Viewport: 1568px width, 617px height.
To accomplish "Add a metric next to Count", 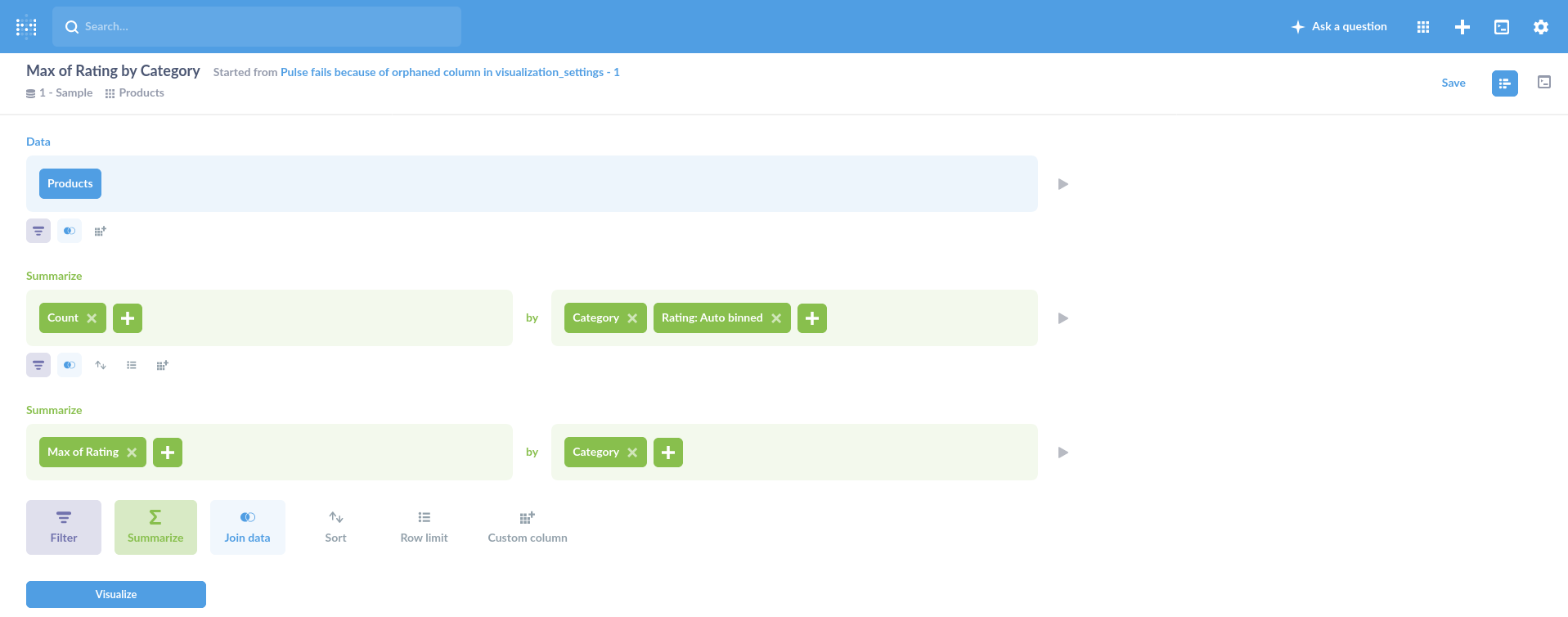I will coord(128,318).
